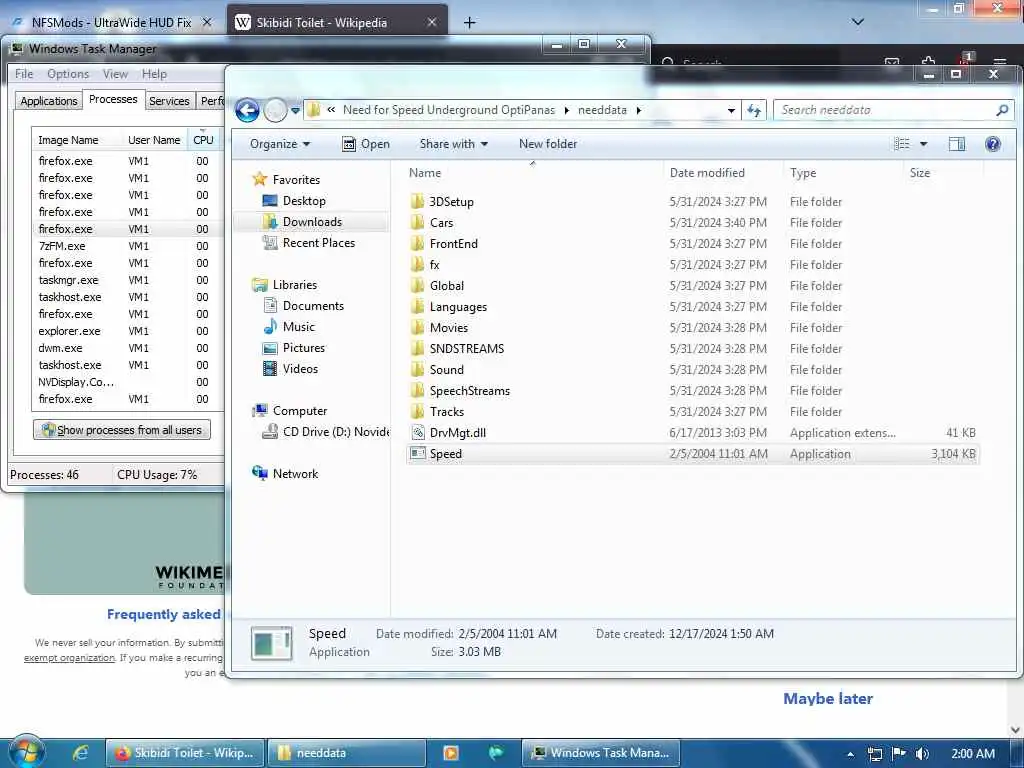Click the Explorer Help question icon
1024x768 pixels.
point(993,144)
